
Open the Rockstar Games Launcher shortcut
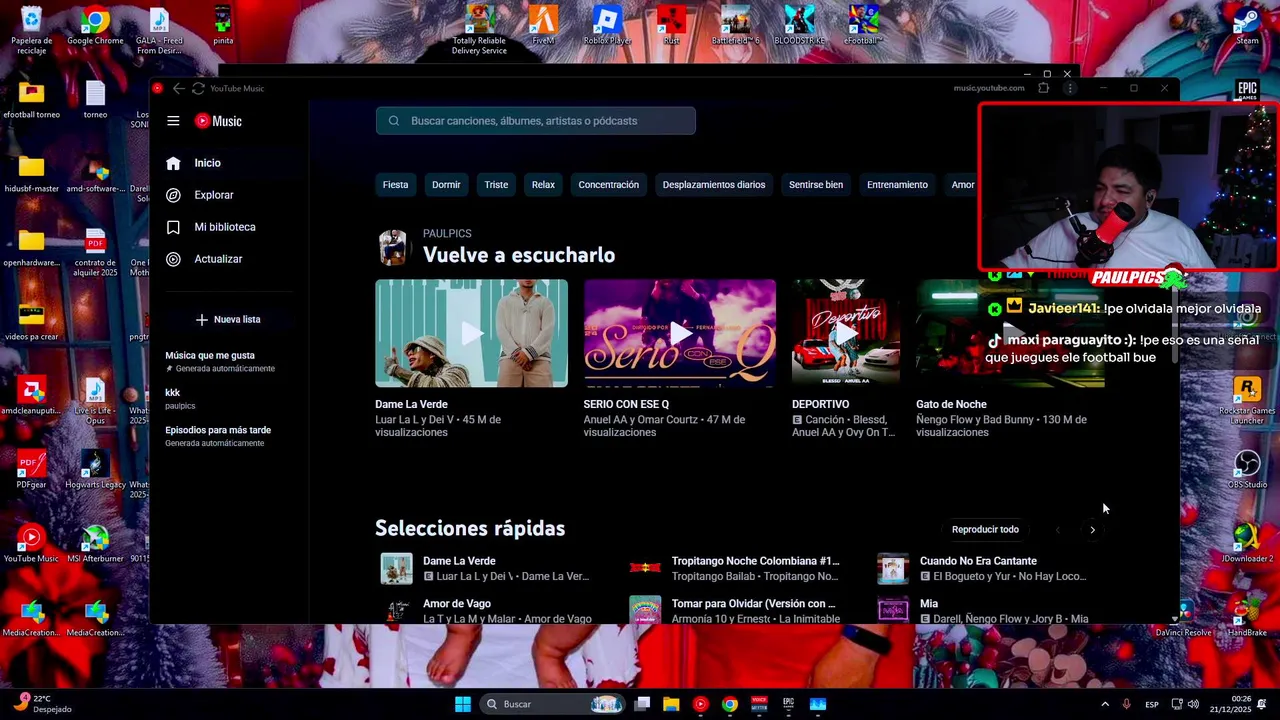(1247, 401)
